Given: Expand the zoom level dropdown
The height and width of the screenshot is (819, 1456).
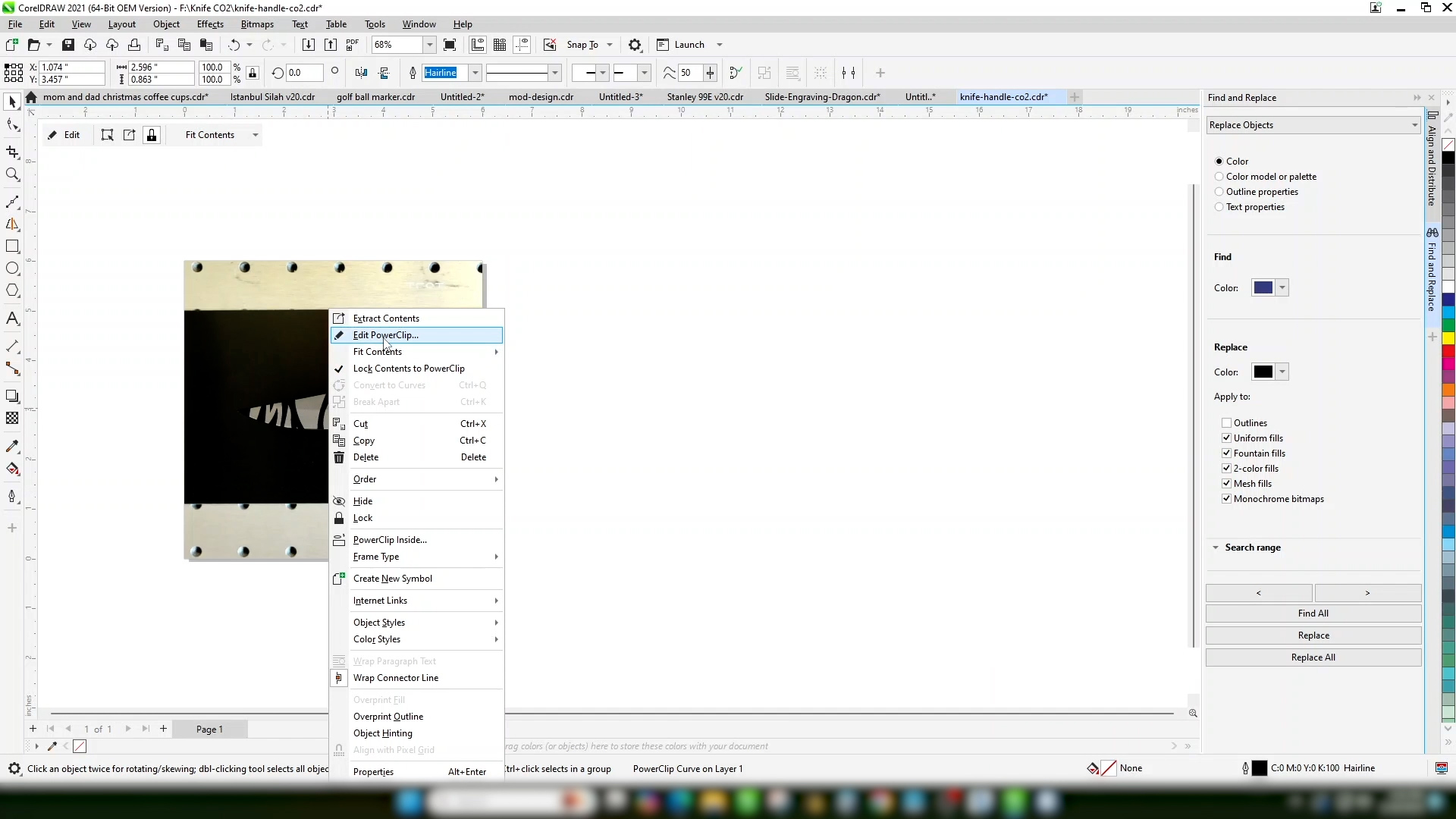Looking at the screenshot, I should 429,45.
